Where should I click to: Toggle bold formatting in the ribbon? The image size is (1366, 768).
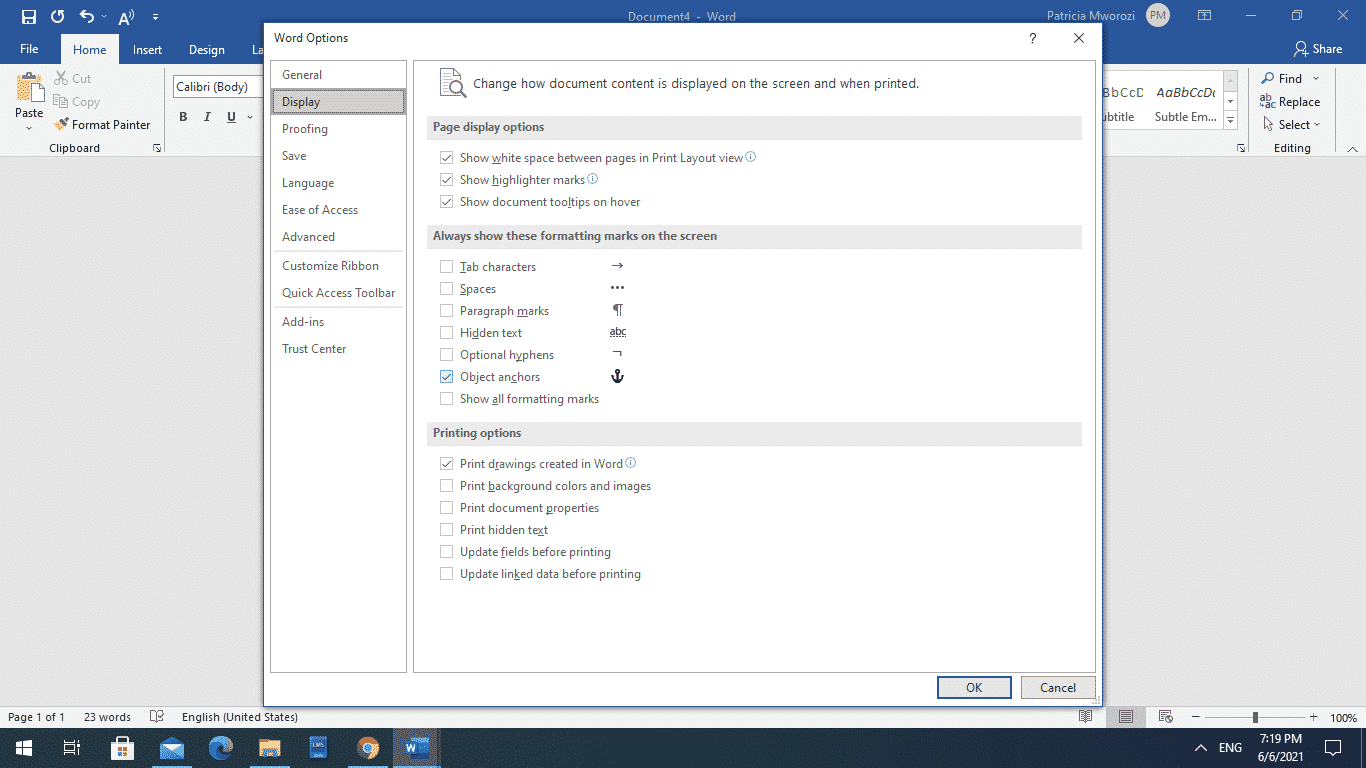tap(183, 116)
